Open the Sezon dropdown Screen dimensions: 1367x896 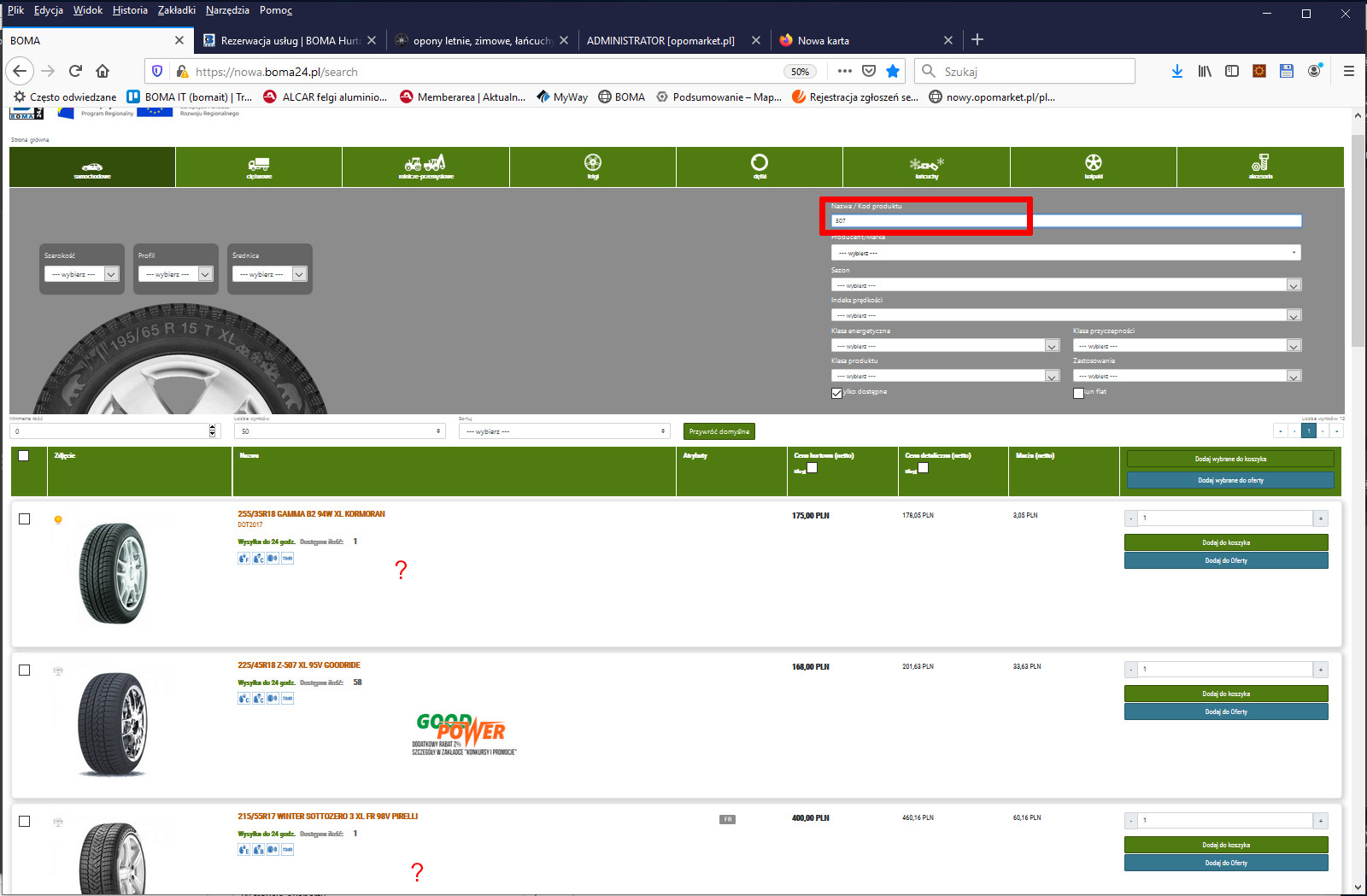(x=1065, y=285)
